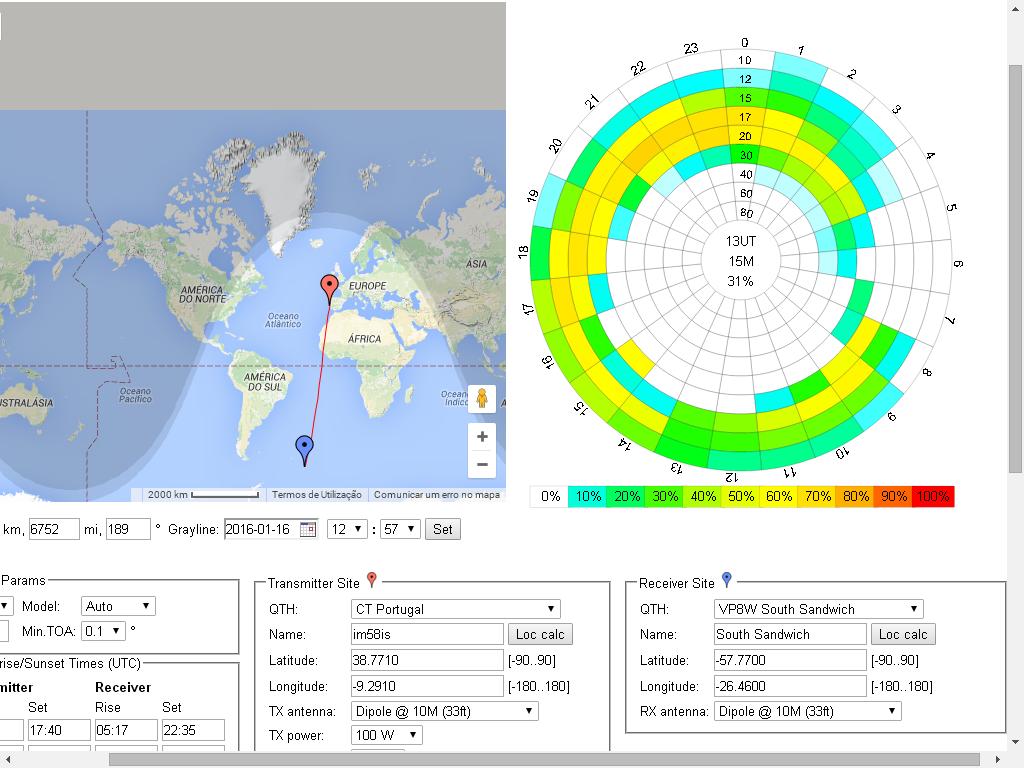Open the Model Auto dropdown
The width and height of the screenshot is (1024, 768).
click(x=118, y=606)
